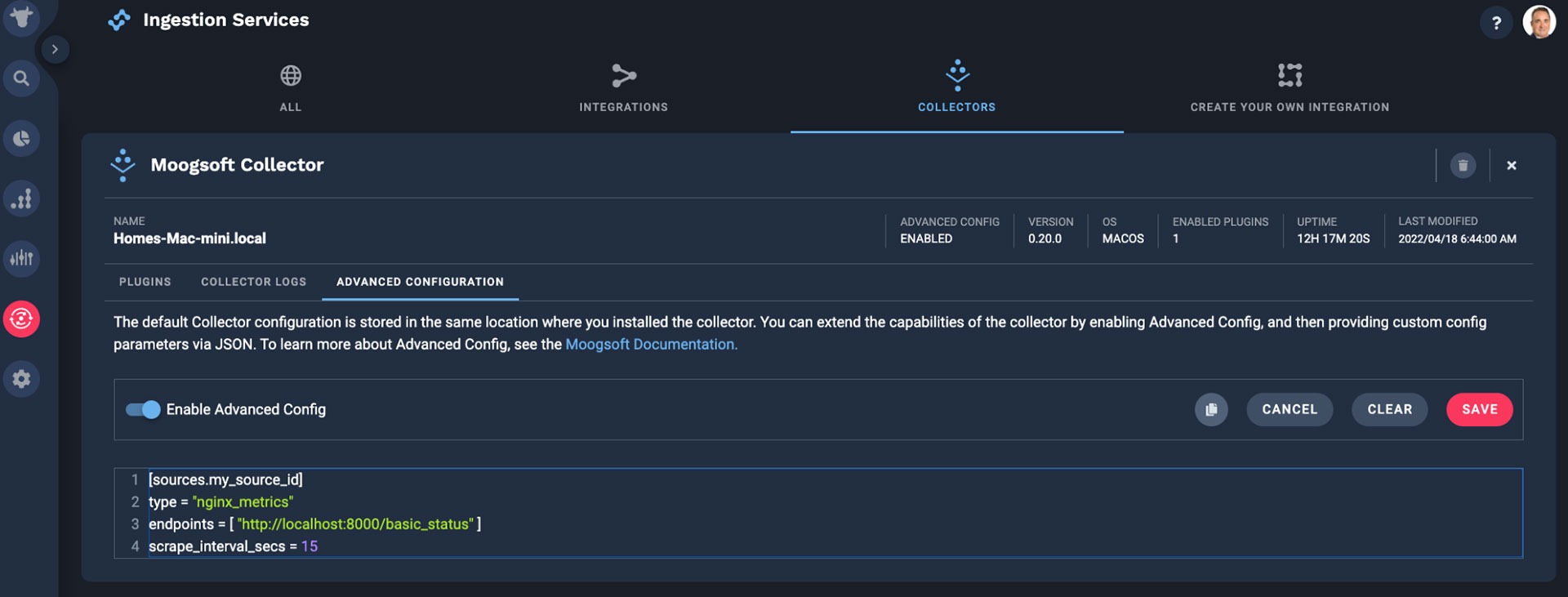This screenshot has width=1568, height=597.
Task: Click the version value 0.20.0
Action: pos(1045,238)
